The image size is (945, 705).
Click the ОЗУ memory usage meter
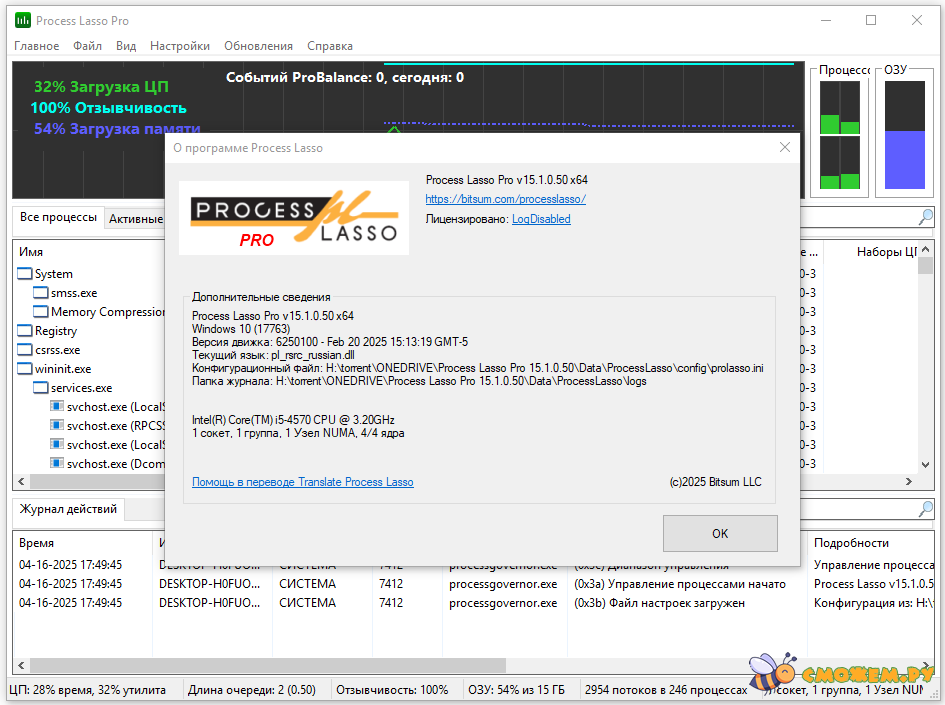point(905,135)
